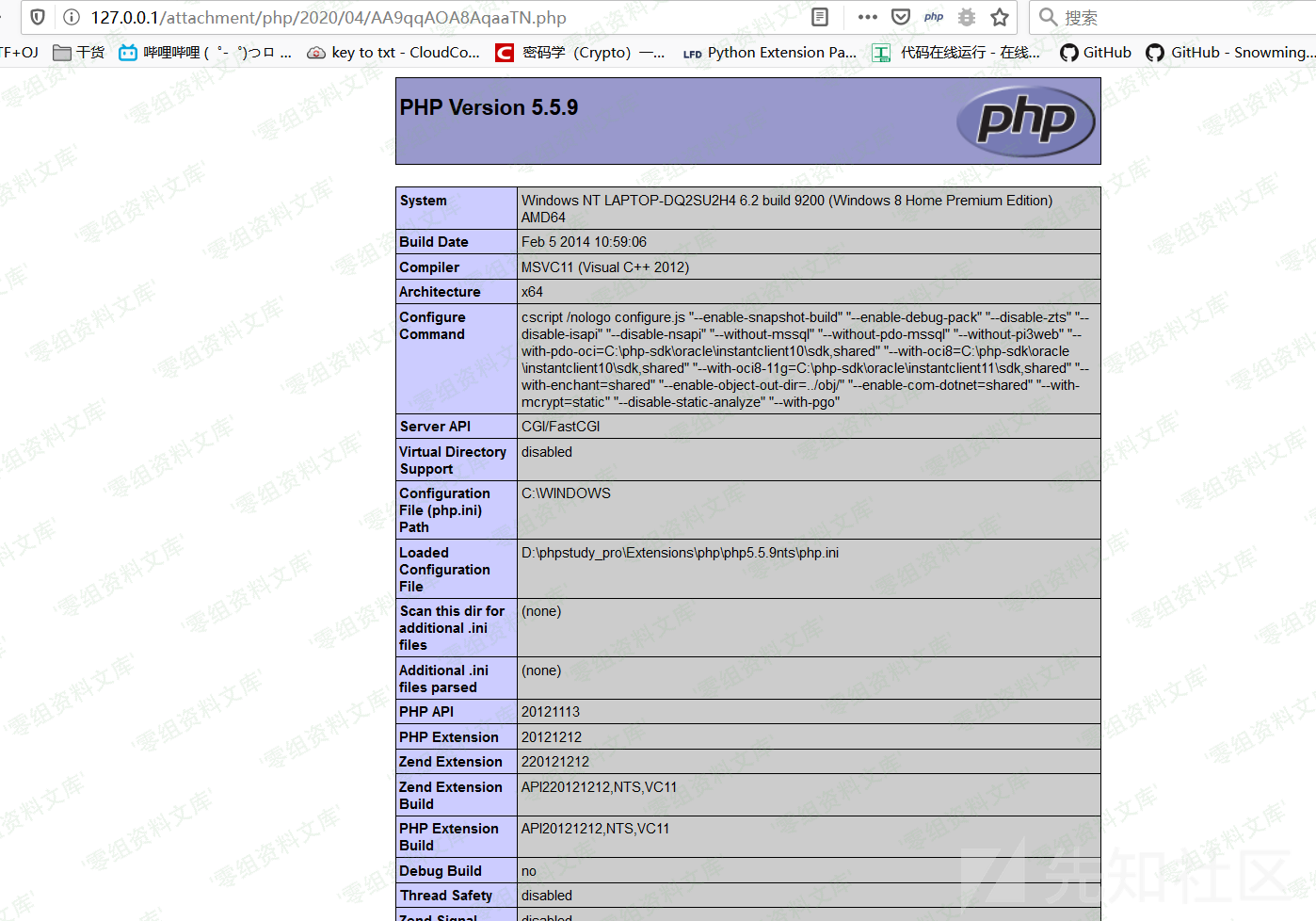The height and width of the screenshot is (921, 1316).
Task: Open the 干货 bookmarks folder
Action: [79, 53]
